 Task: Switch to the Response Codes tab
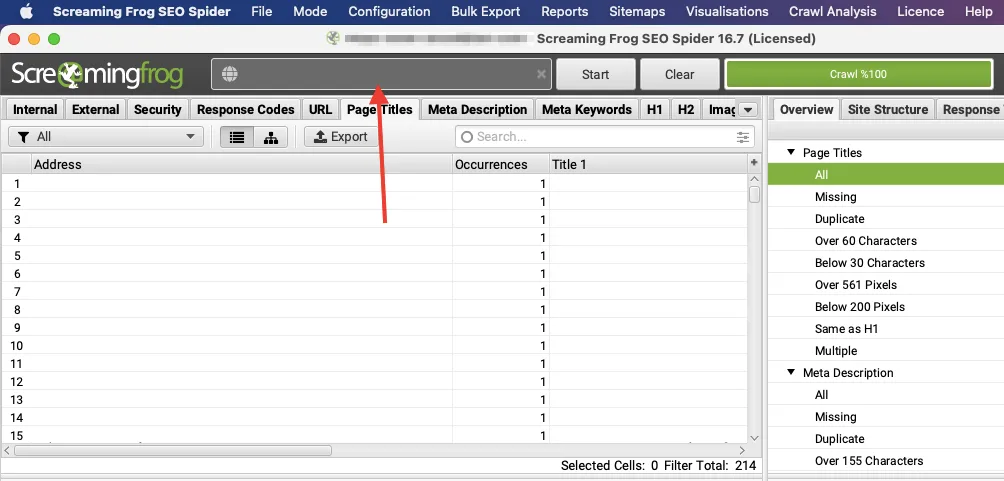coord(245,110)
